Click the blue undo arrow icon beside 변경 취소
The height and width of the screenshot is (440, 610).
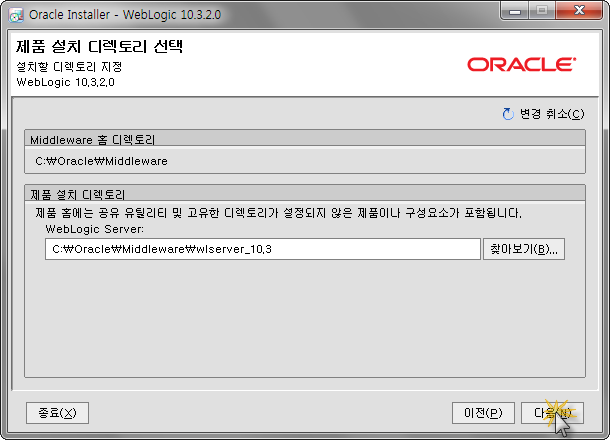508,114
